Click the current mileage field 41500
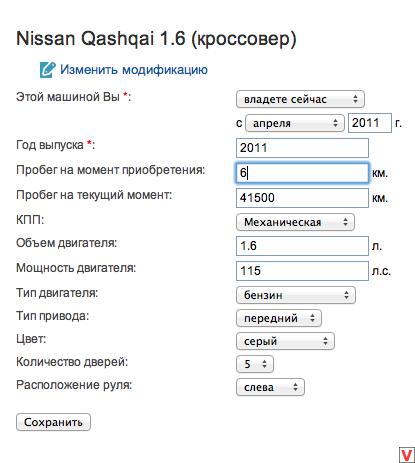 pos(302,198)
